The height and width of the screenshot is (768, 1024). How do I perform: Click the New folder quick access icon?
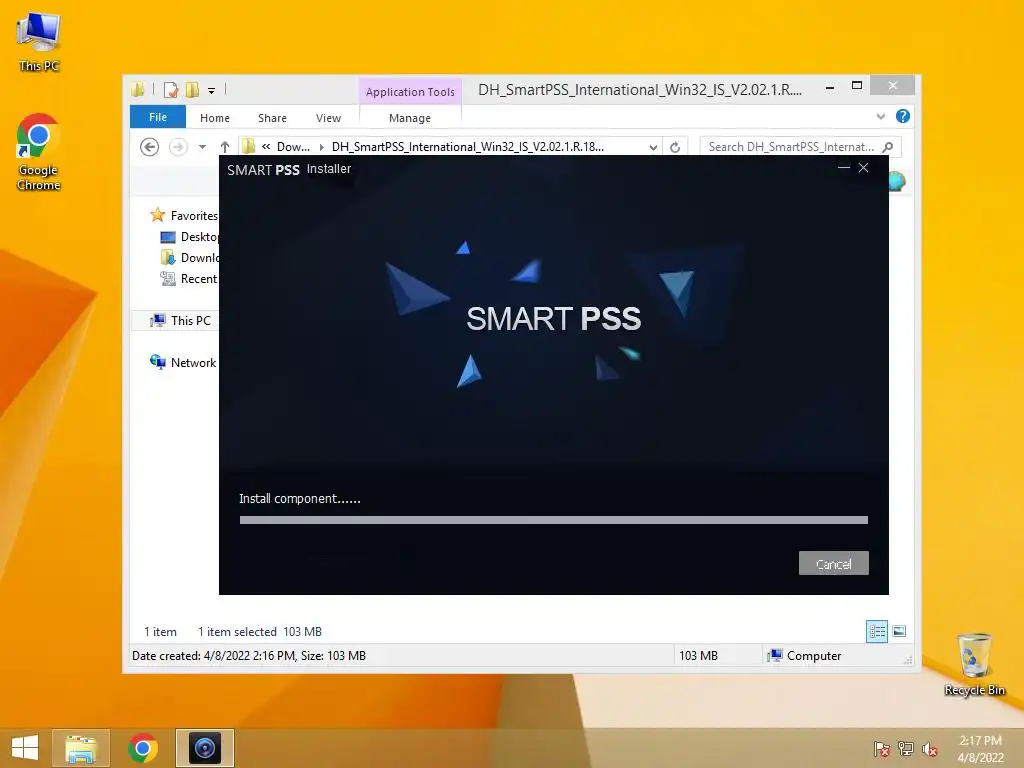point(192,90)
